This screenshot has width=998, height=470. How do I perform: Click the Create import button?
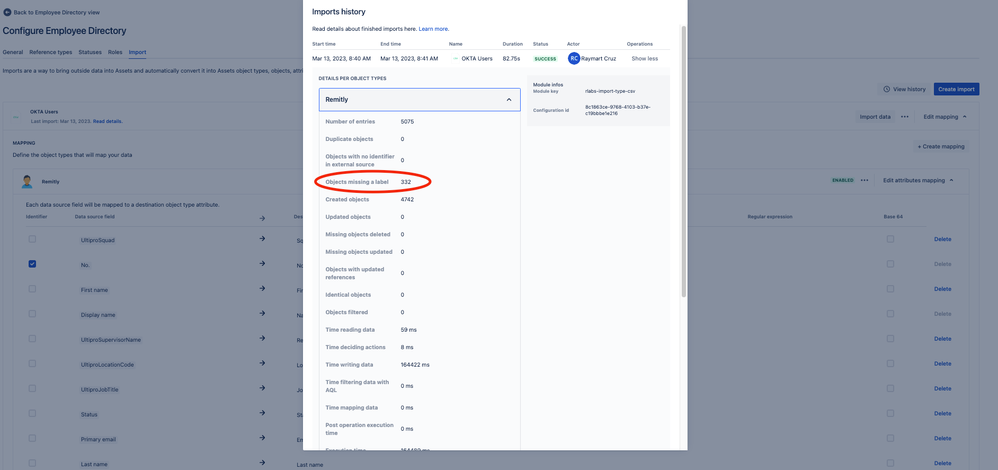tap(956, 89)
